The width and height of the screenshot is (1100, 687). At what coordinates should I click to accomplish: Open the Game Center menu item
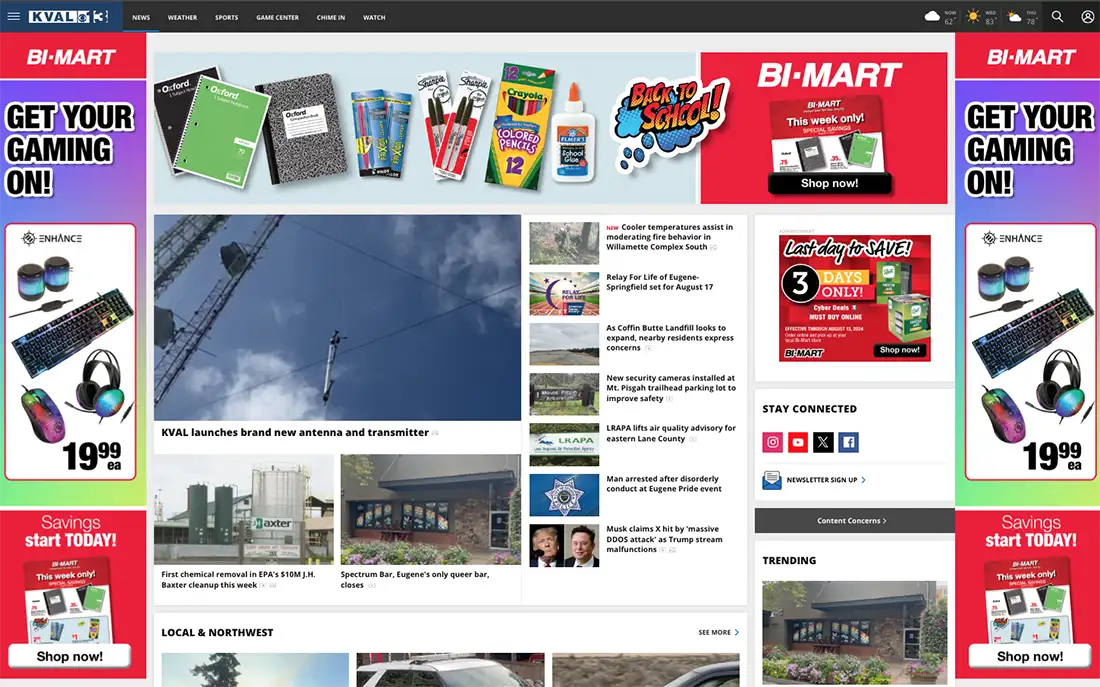pyautogui.click(x=277, y=18)
